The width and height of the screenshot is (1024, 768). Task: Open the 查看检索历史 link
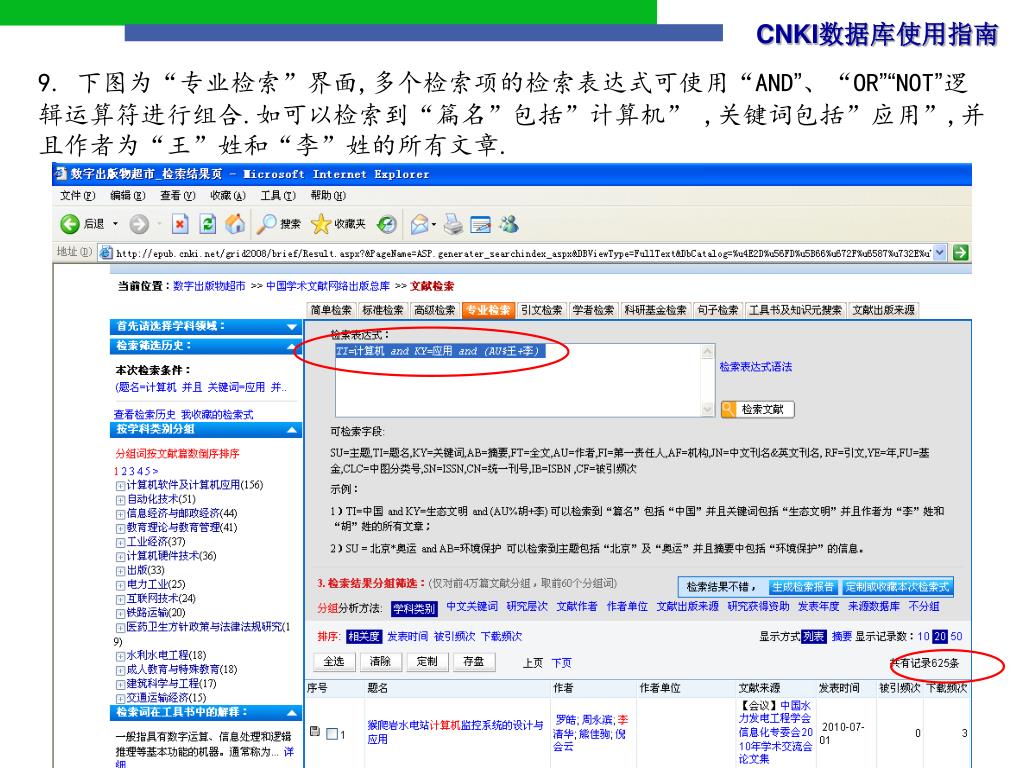(144, 415)
